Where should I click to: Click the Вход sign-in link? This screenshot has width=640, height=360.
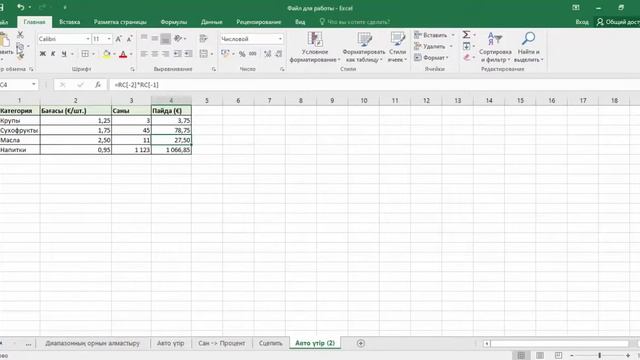click(x=582, y=22)
